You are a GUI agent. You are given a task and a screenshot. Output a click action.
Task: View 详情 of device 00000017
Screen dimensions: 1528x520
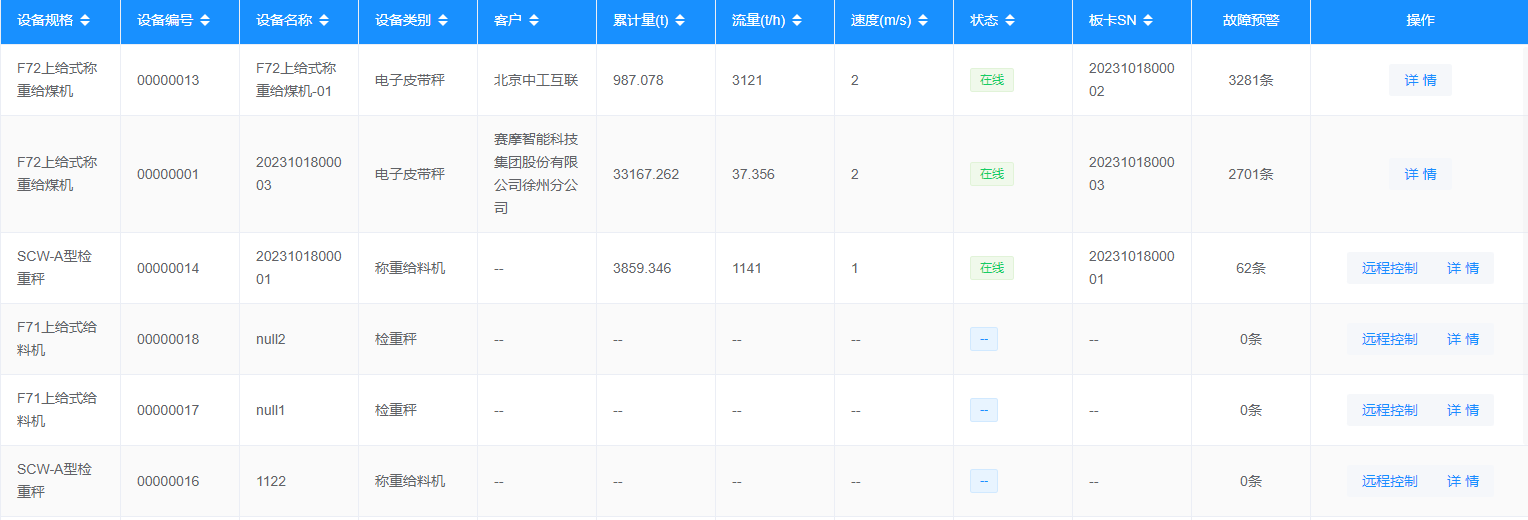coord(1462,410)
